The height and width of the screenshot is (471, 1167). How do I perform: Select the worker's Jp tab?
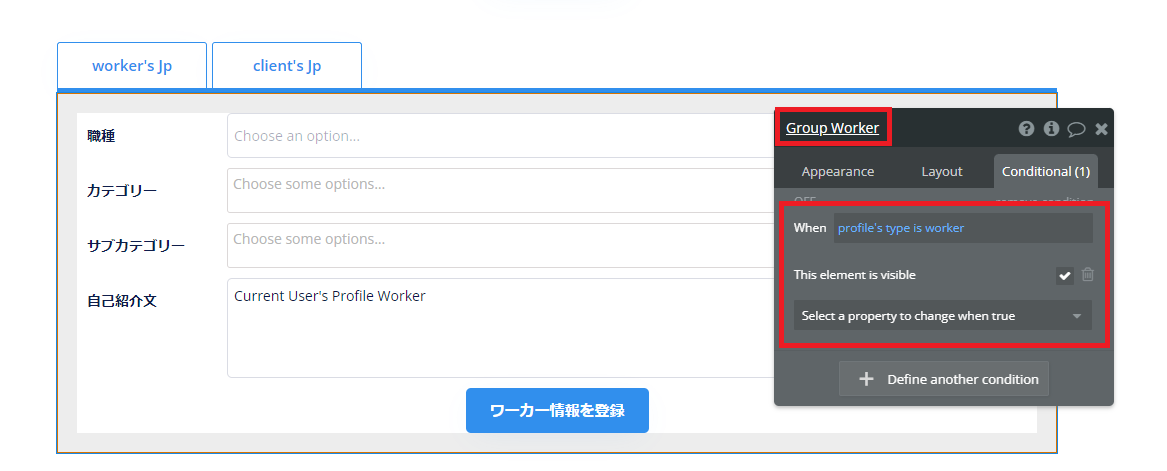tap(132, 65)
